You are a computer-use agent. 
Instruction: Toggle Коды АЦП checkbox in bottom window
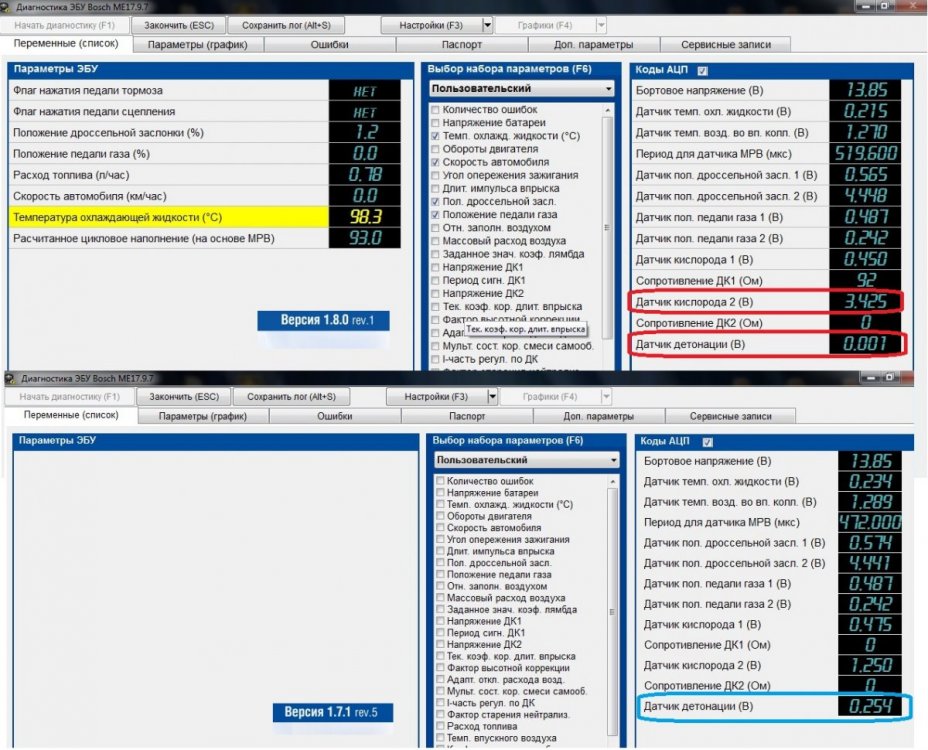[708, 442]
